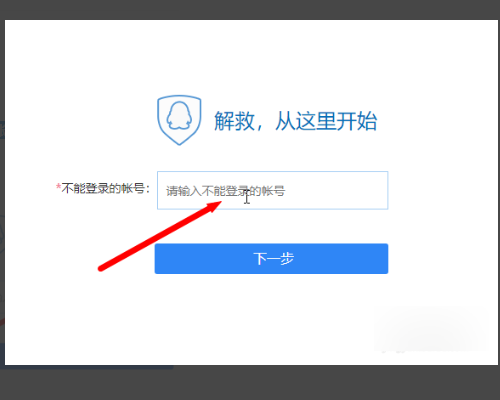The height and width of the screenshot is (400, 500).
Task: Click the bottom tip of the shield icon
Action: click(179, 143)
